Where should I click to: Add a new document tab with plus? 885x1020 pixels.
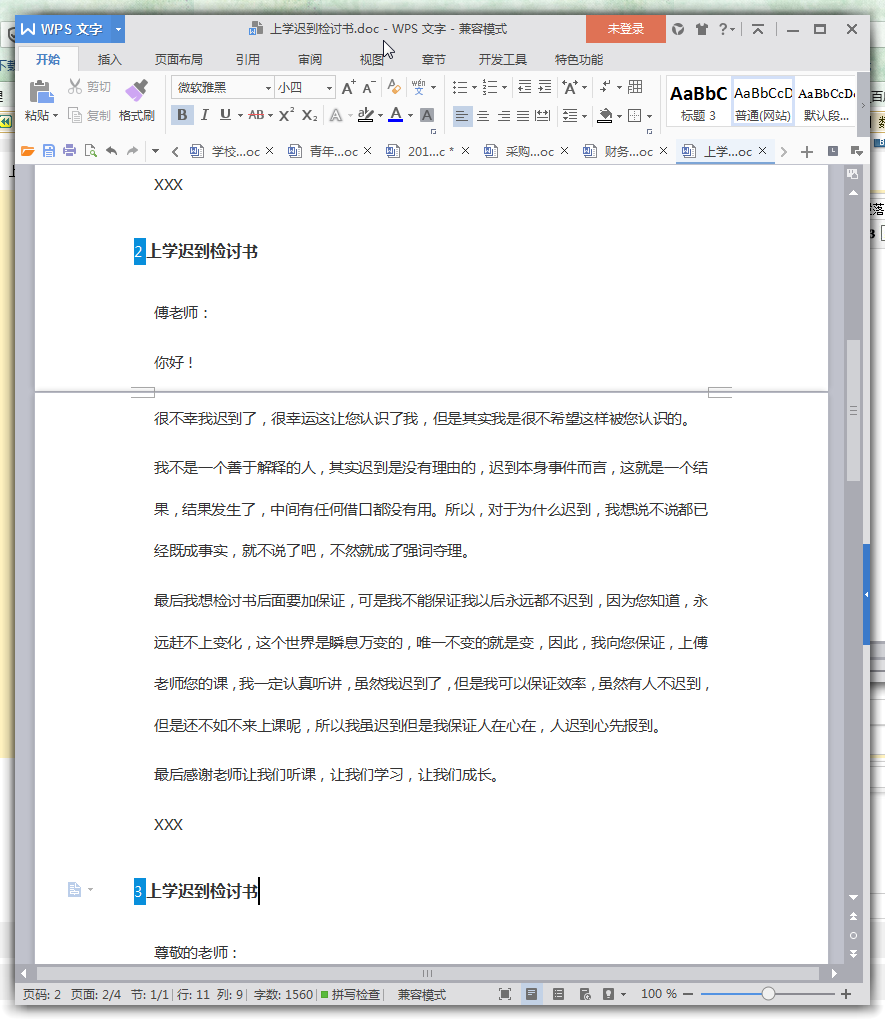(x=807, y=152)
